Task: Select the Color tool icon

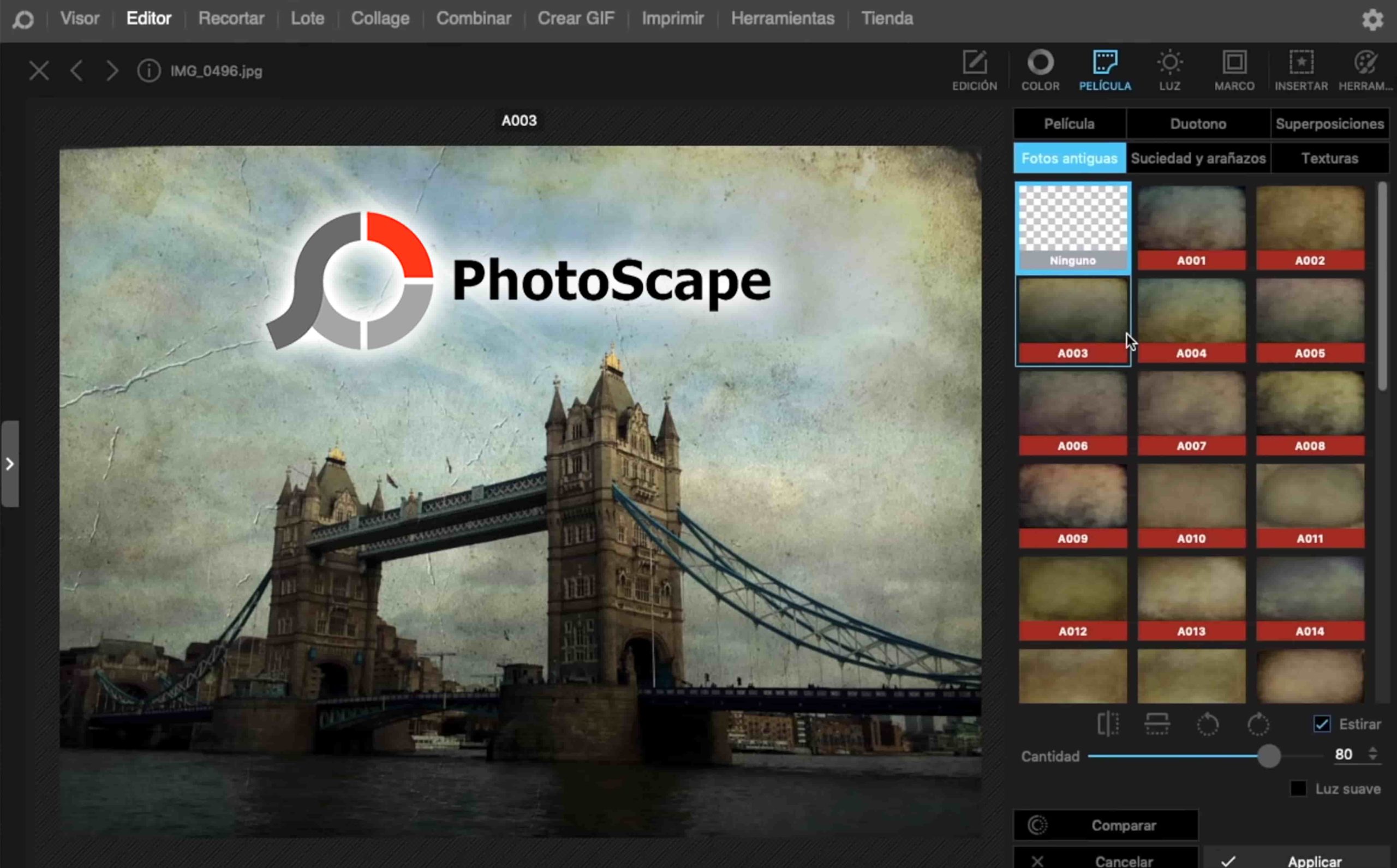Action: click(x=1040, y=69)
